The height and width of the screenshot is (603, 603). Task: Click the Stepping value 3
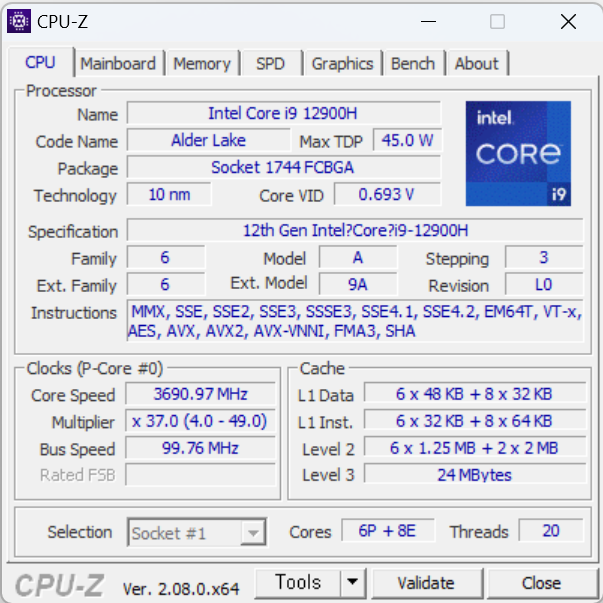(x=544, y=258)
